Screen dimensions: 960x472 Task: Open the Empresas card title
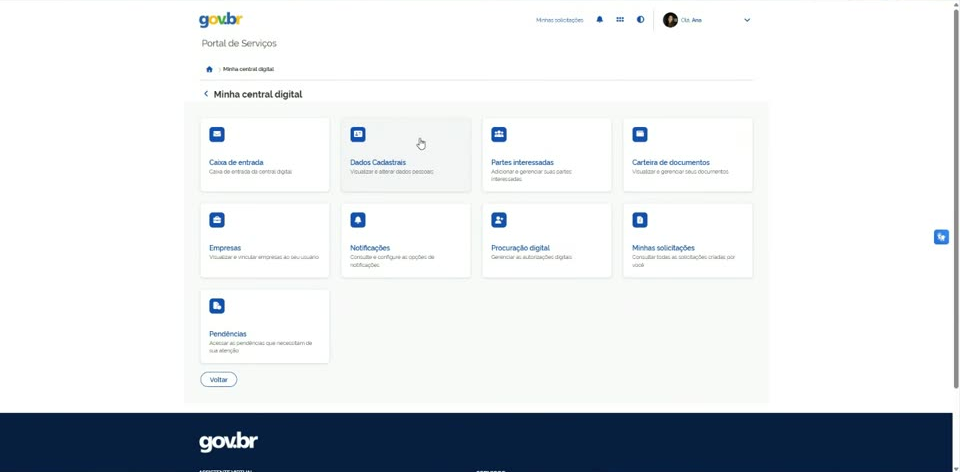pos(225,248)
